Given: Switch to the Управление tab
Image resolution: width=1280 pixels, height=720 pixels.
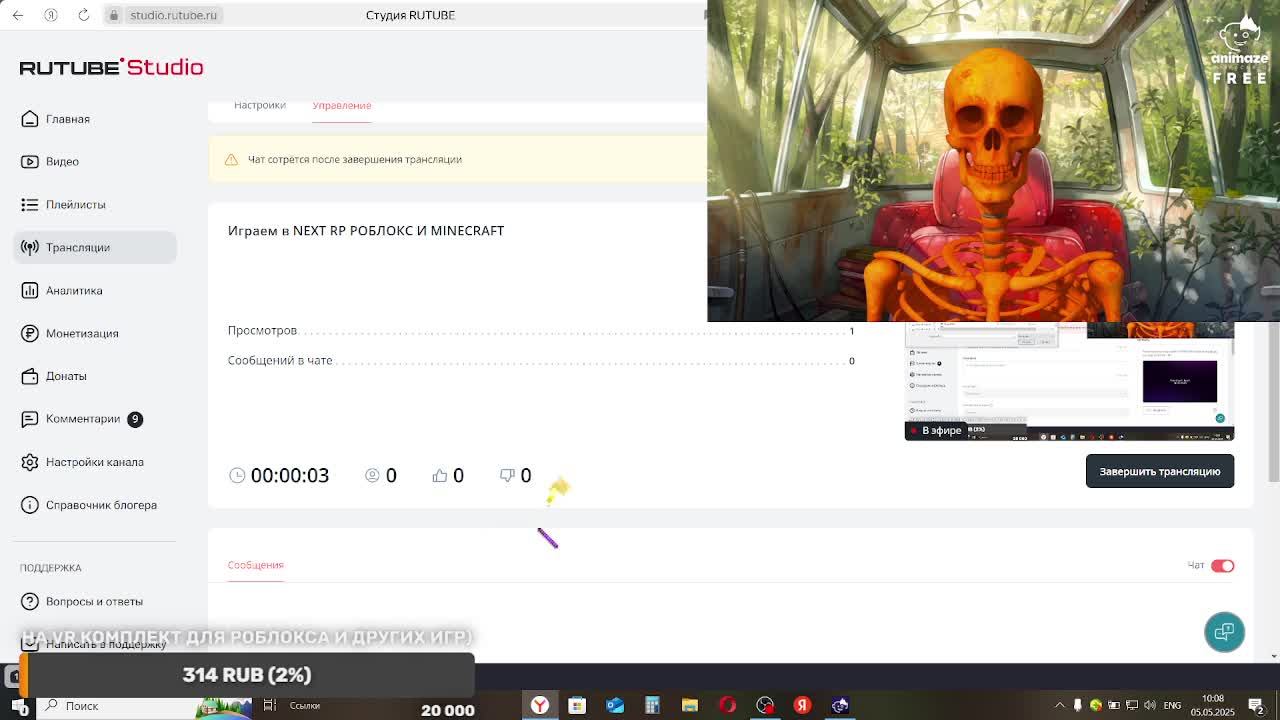Looking at the screenshot, I should tap(341, 106).
